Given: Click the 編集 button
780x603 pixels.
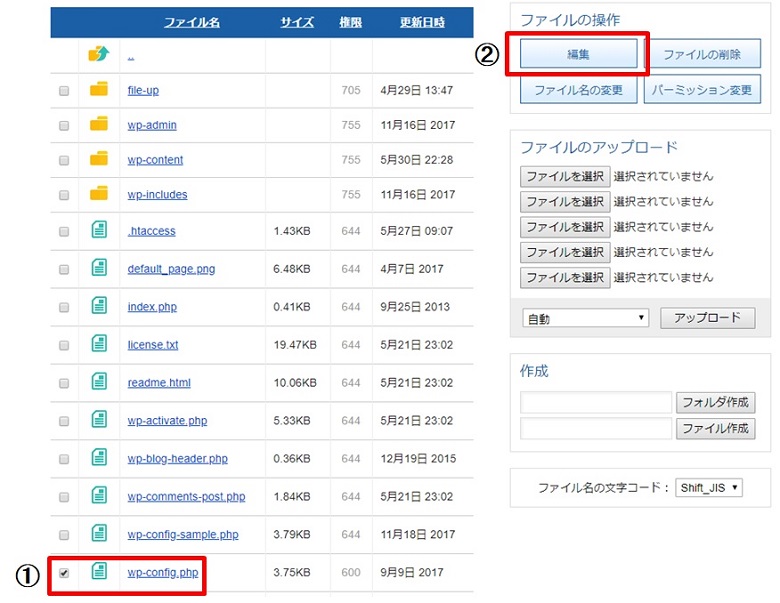Looking at the screenshot, I should [x=579, y=54].
